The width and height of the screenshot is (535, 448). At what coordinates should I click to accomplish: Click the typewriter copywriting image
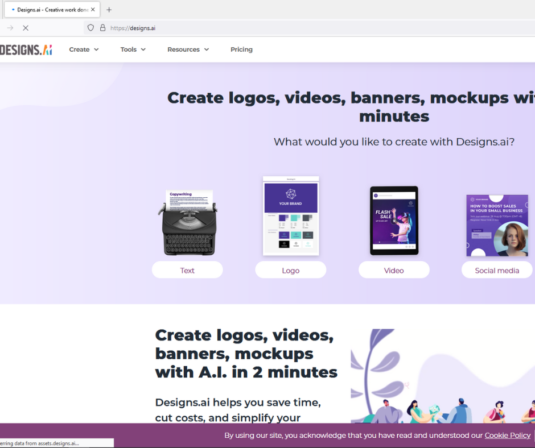[x=188, y=222]
